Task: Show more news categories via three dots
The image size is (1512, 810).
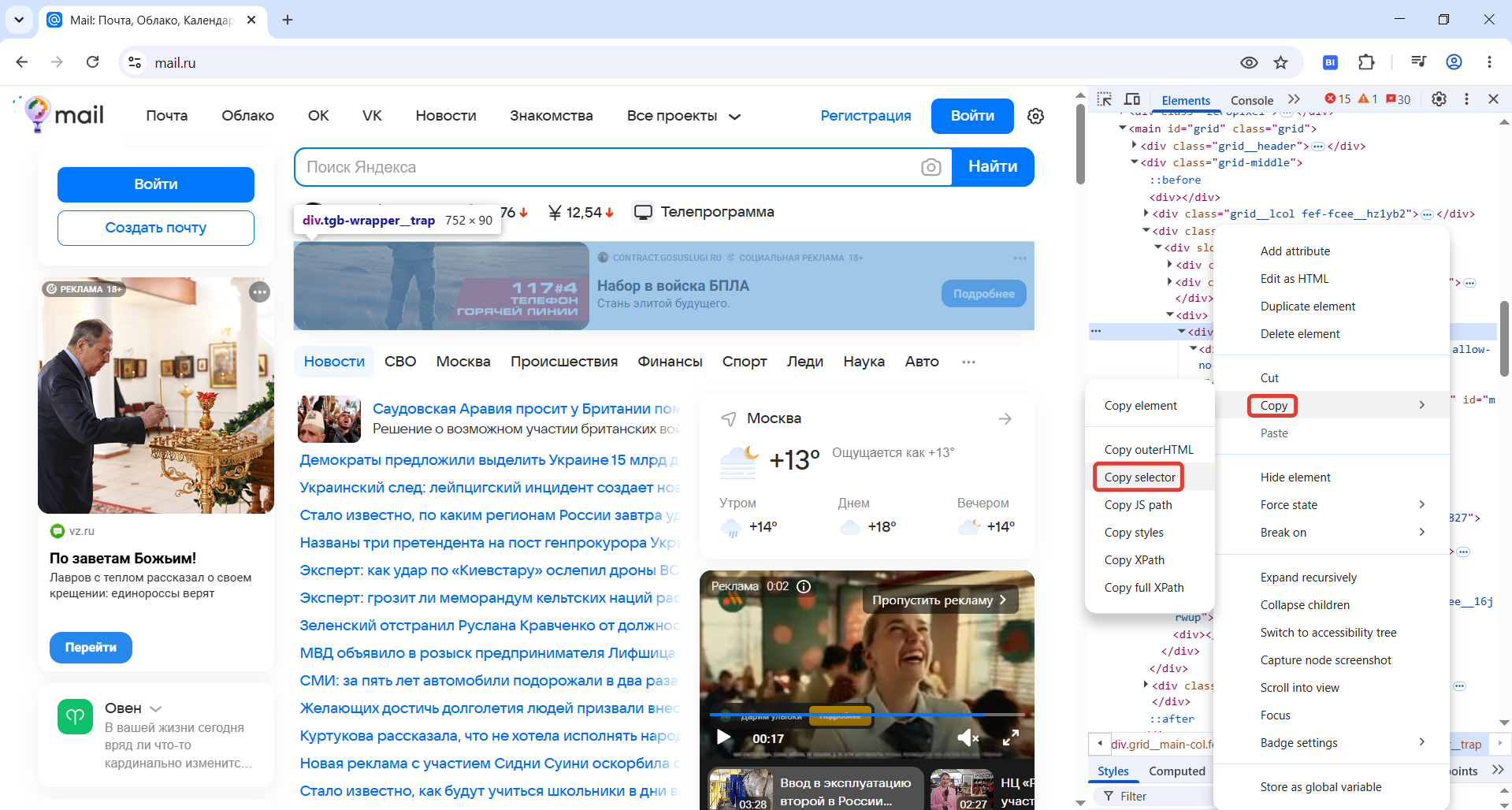Action: pyautogui.click(x=968, y=362)
